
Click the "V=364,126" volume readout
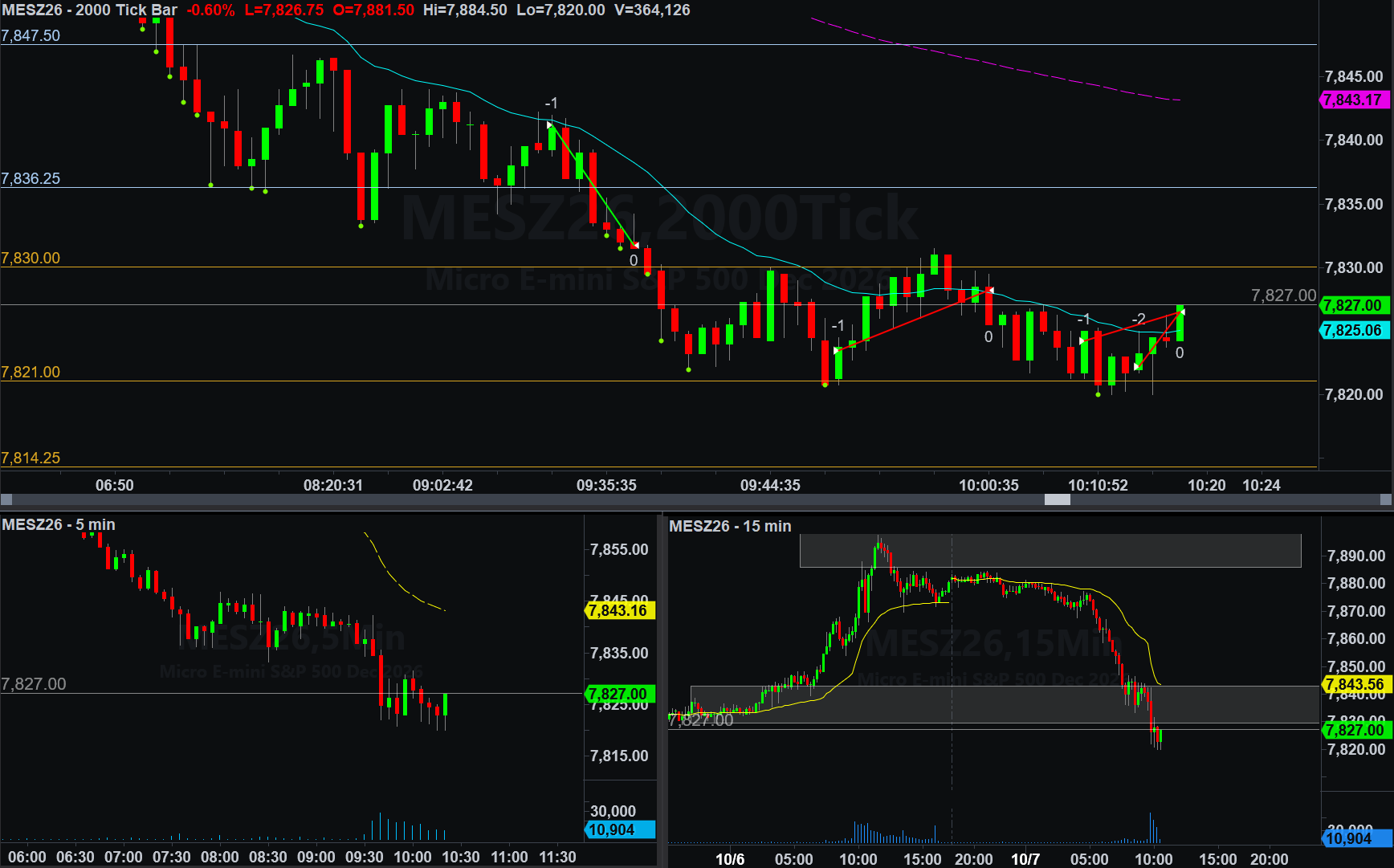click(x=652, y=10)
